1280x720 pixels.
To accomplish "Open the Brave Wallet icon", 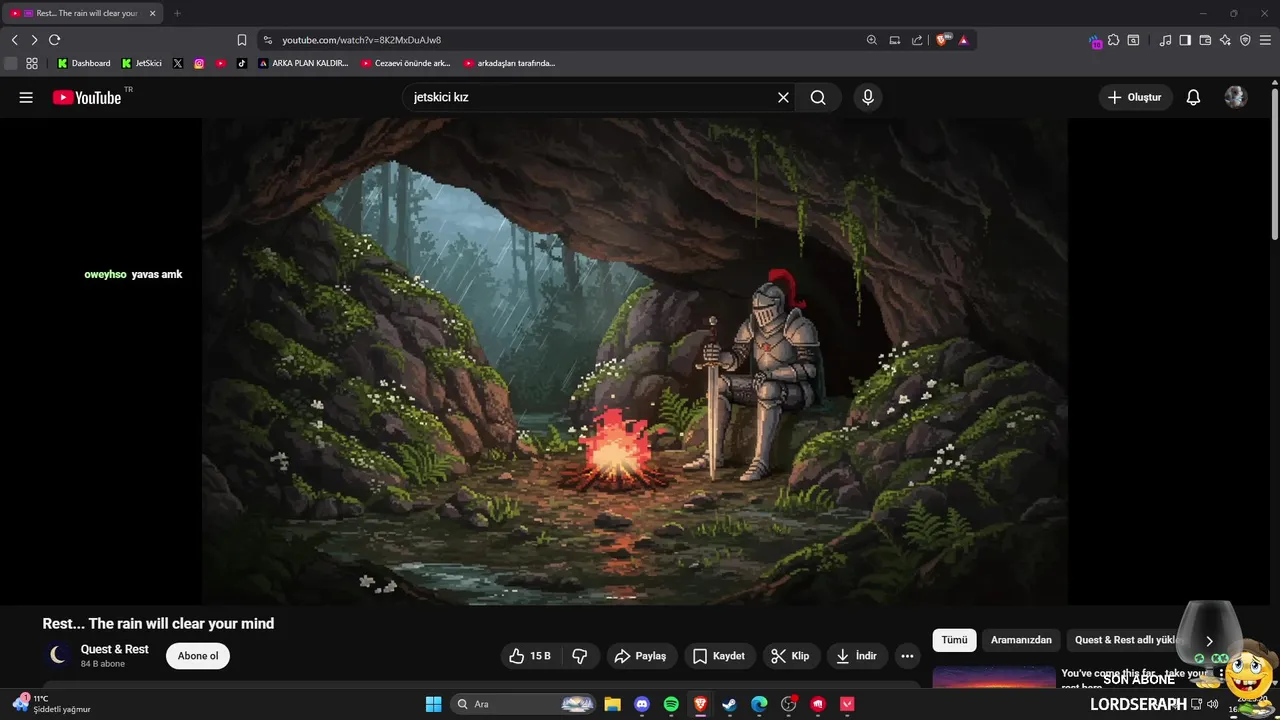I will click(x=1205, y=40).
